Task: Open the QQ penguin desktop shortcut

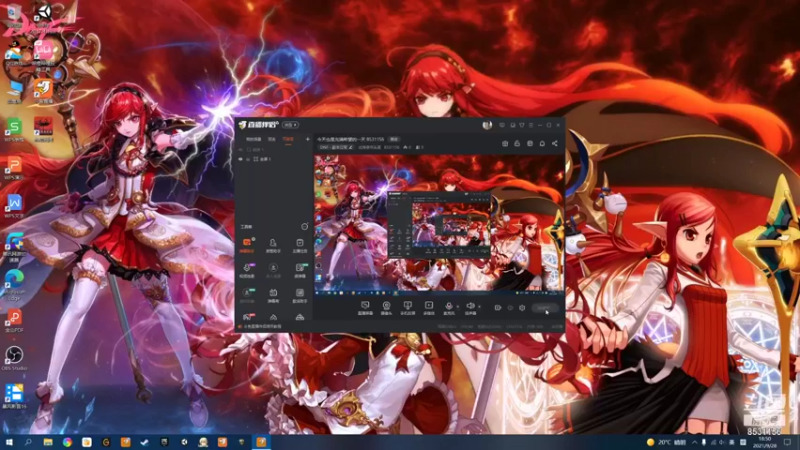Action: click(13, 54)
